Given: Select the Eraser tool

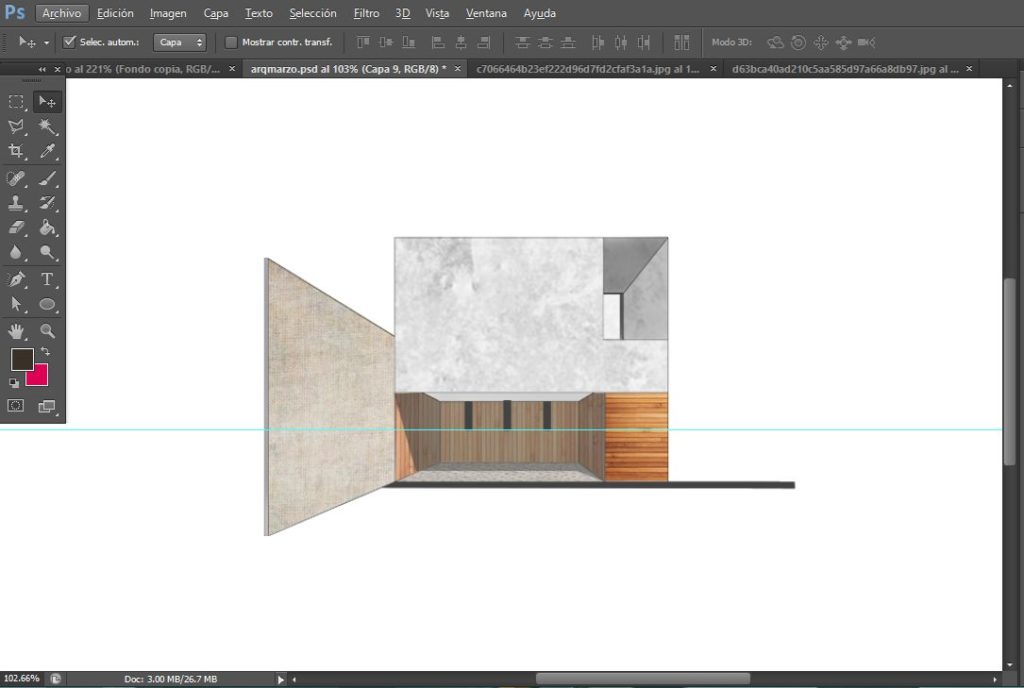Looking at the screenshot, I should 16,228.
